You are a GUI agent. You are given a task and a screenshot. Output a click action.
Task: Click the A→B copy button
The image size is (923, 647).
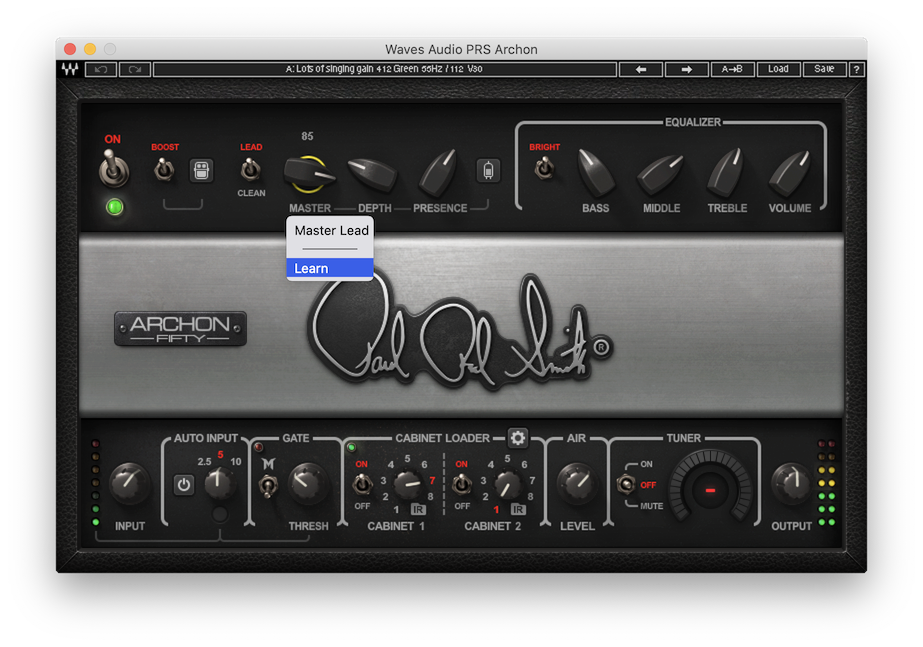pyautogui.click(x=732, y=69)
